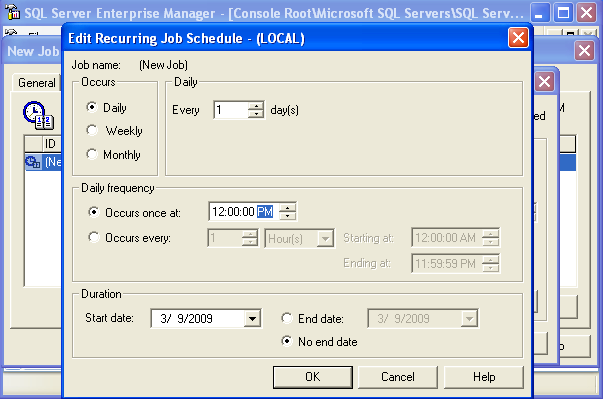Confirm the schedule with OK
Screen dimensions: 603x399
(x=313, y=377)
